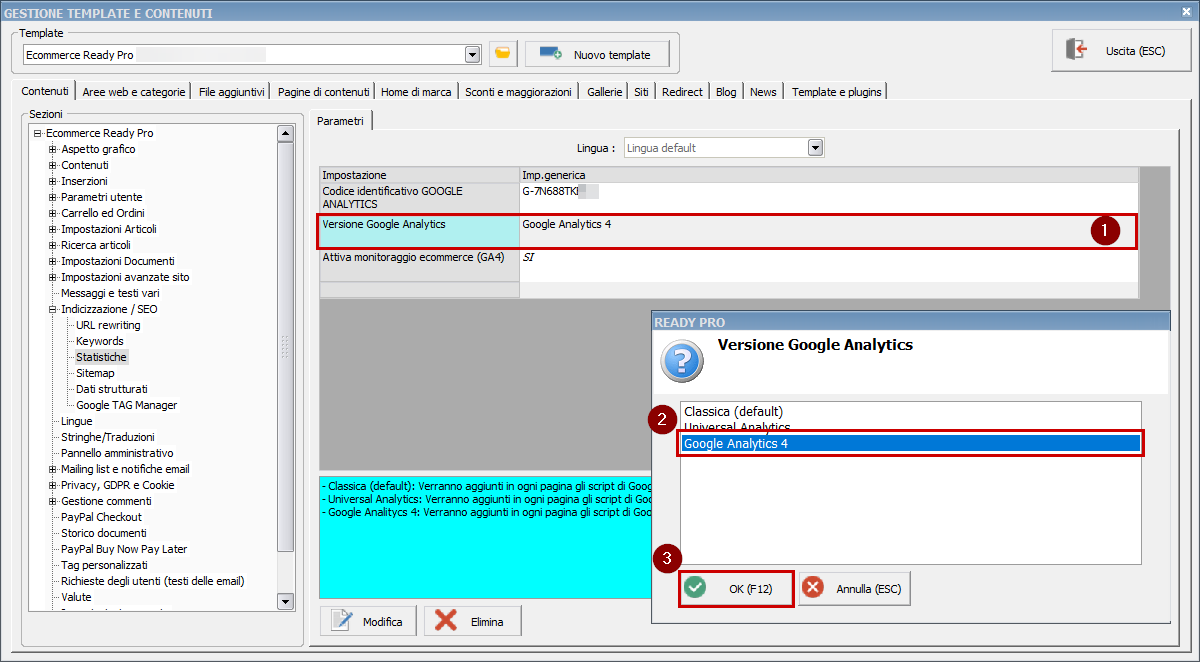Choose Google Analytics 4 in the list
Viewport: 1200px width, 662px height.
coord(910,443)
